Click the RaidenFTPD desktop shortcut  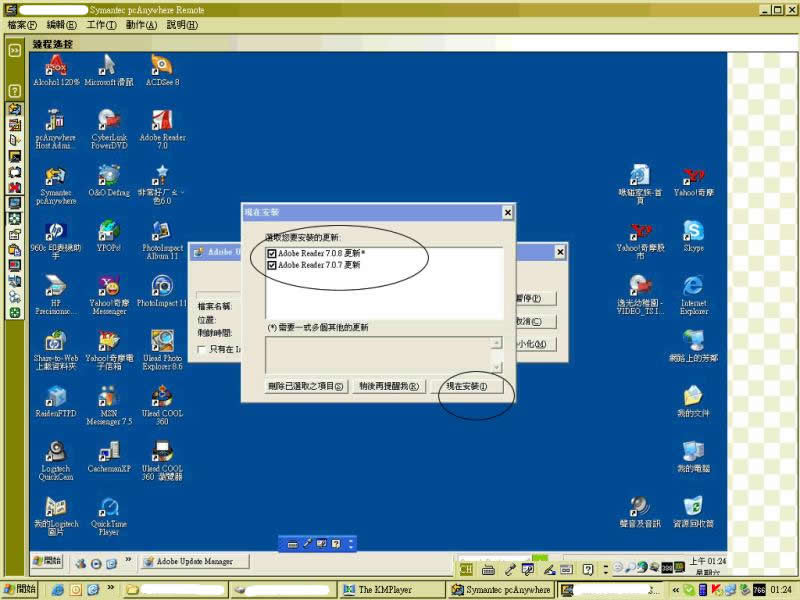pos(56,402)
